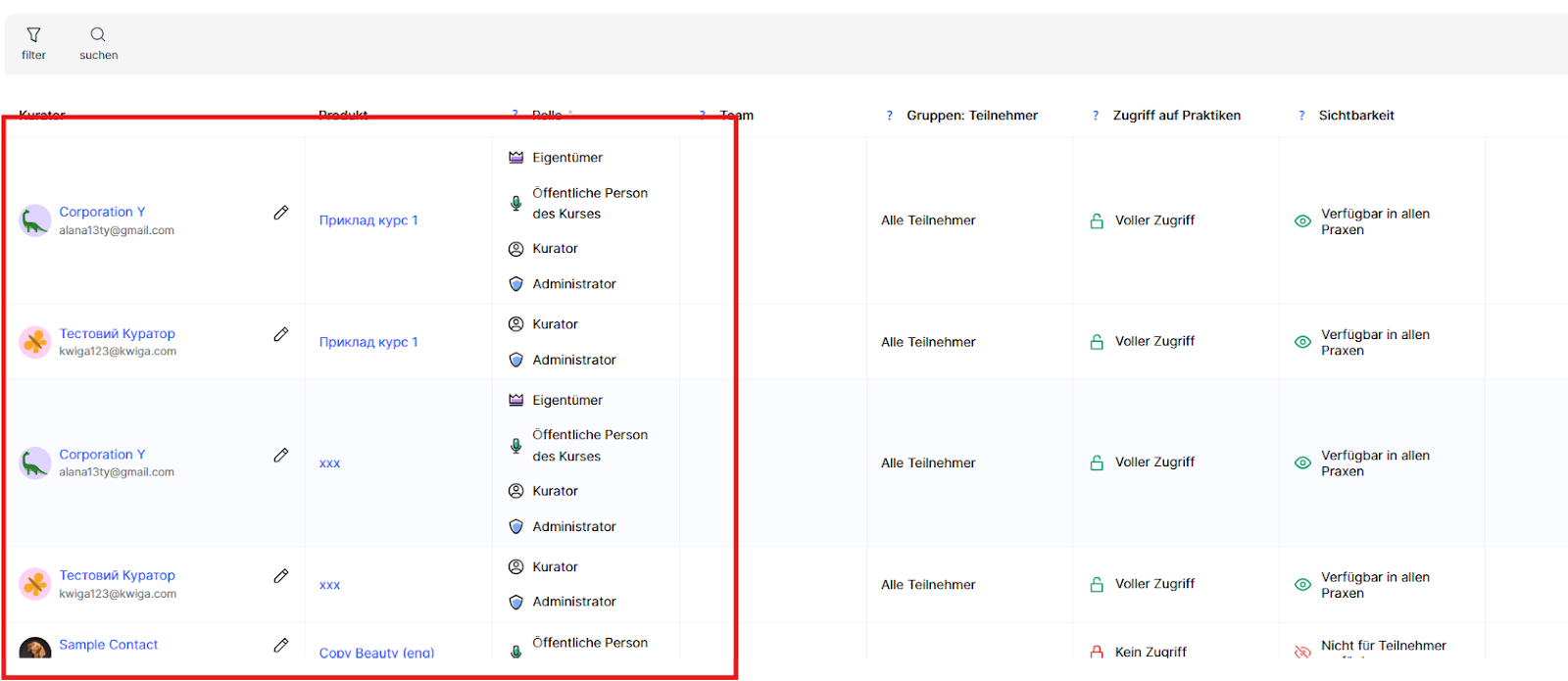Toggle visibility eye icon in first row
This screenshot has height=681, width=1568.
[1302, 221]
